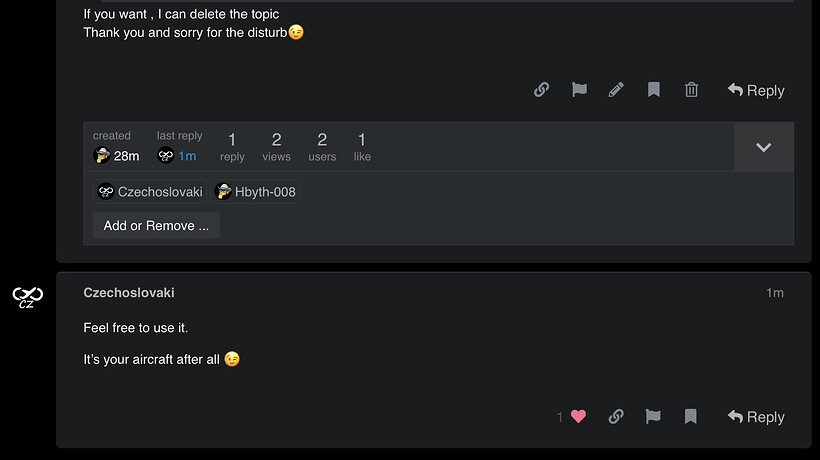Bookmark Czechoslovaki's reply
This screenshot has width=820, height=460.
691,417
